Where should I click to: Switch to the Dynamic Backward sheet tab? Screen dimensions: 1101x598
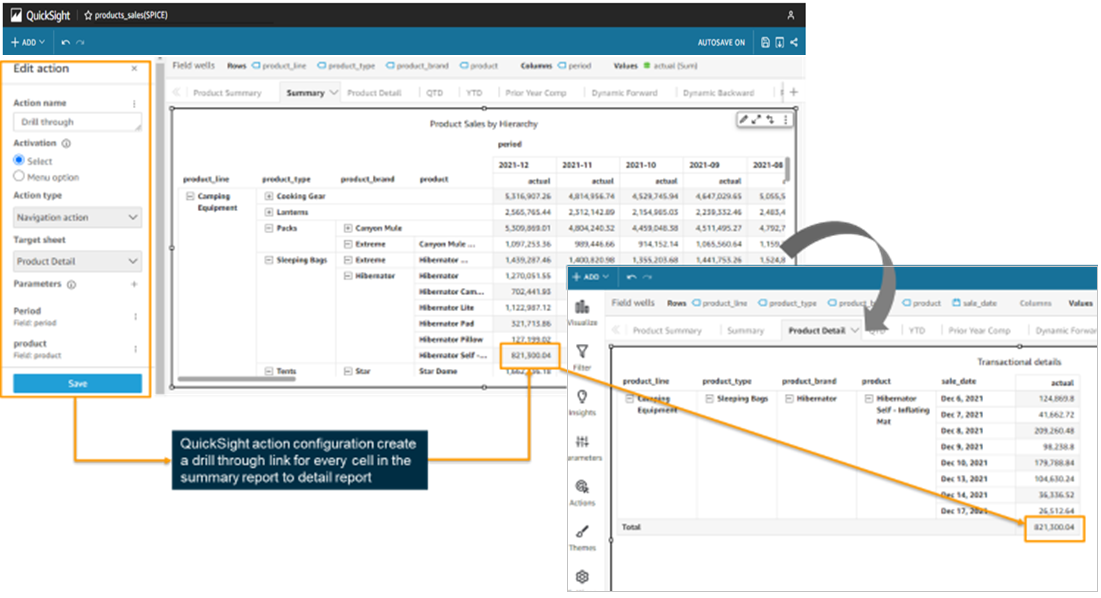718,93
